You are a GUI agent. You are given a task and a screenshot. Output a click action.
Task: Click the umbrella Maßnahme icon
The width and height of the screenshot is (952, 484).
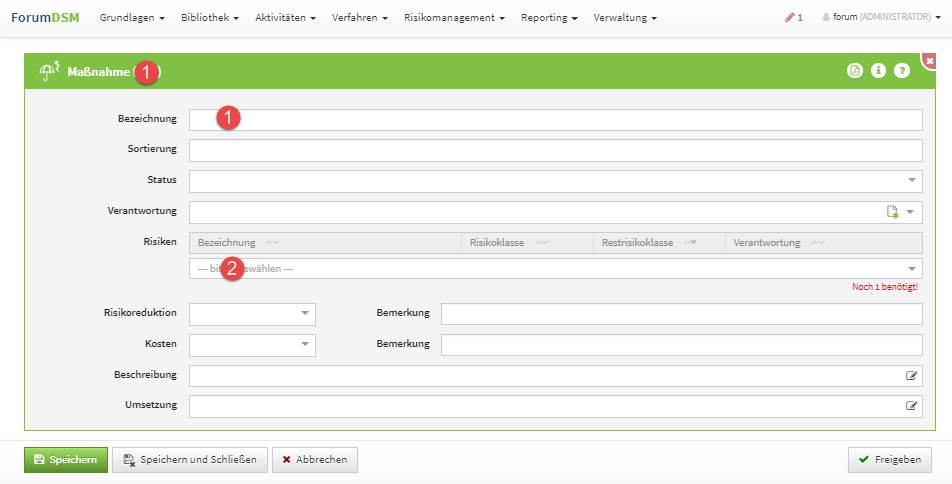[49, 71]
